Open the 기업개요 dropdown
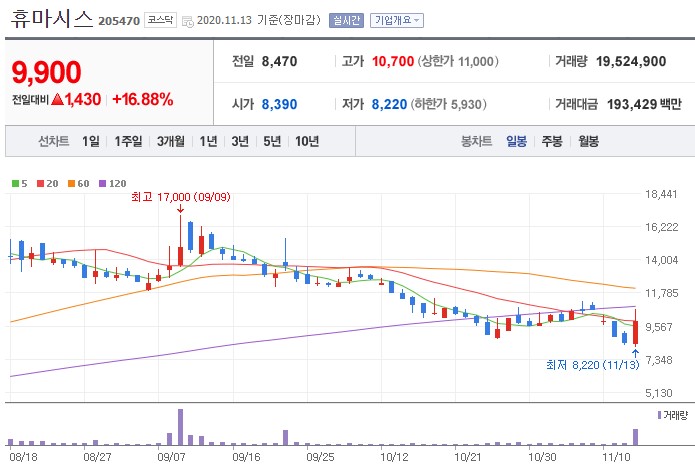Image resolution: width=695 pixels, height=467 pixels. 397,20
